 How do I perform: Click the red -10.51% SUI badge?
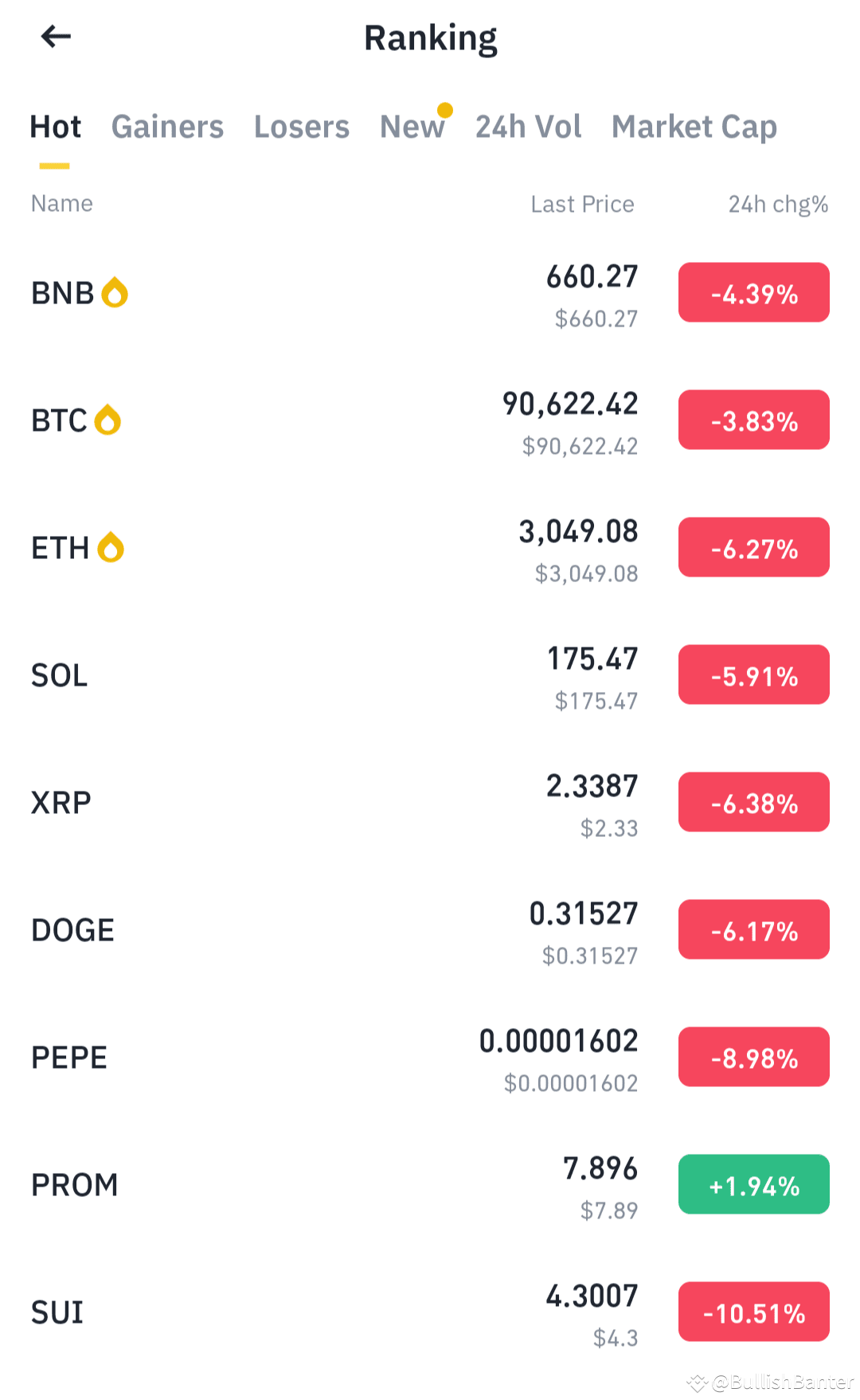754,1312
